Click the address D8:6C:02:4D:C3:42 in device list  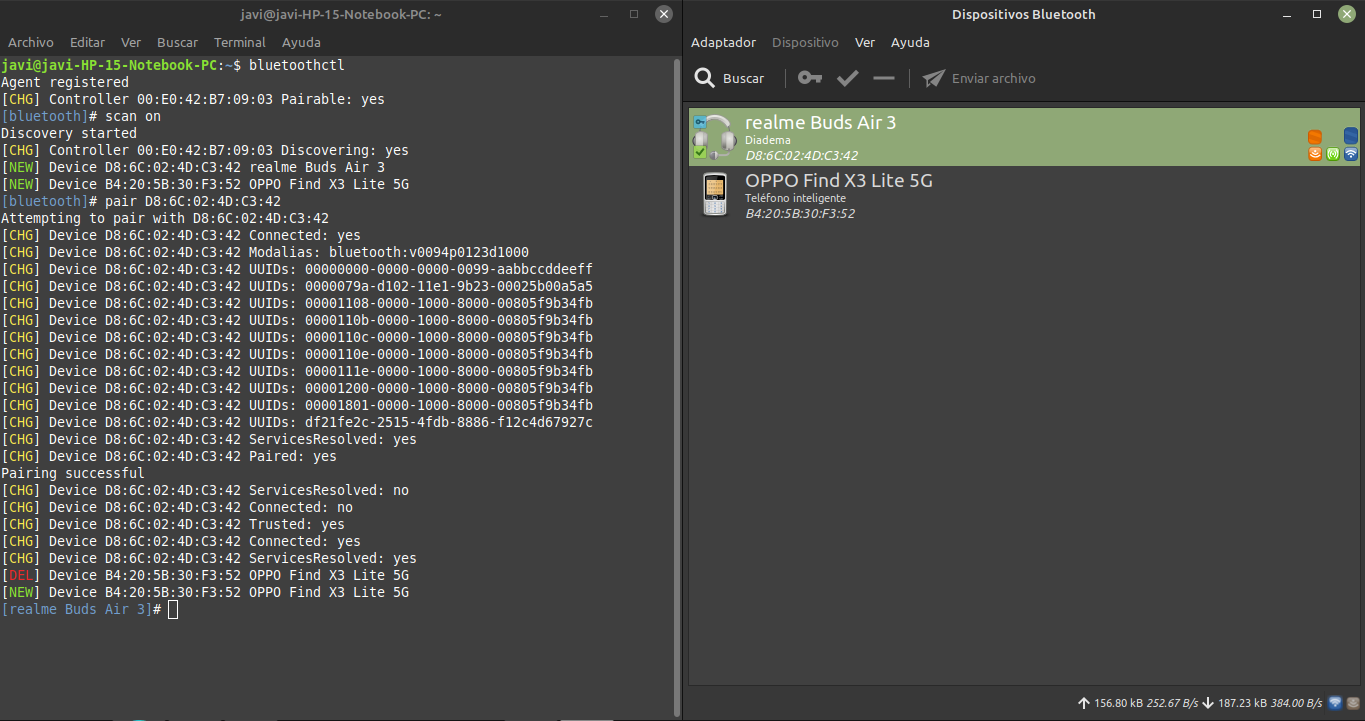[802, 155]
